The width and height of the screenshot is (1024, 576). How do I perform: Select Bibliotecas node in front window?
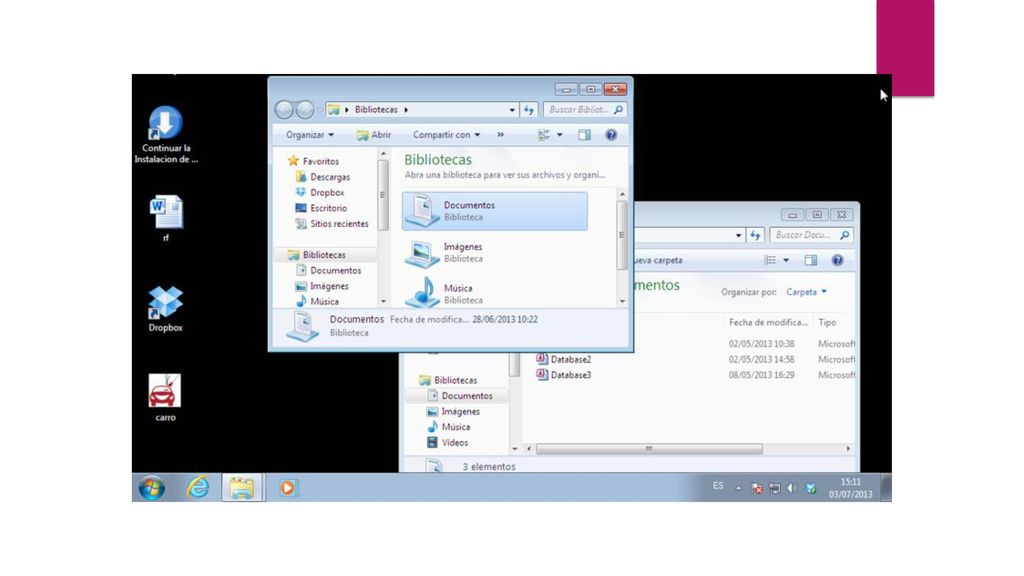tap(317, 255)
